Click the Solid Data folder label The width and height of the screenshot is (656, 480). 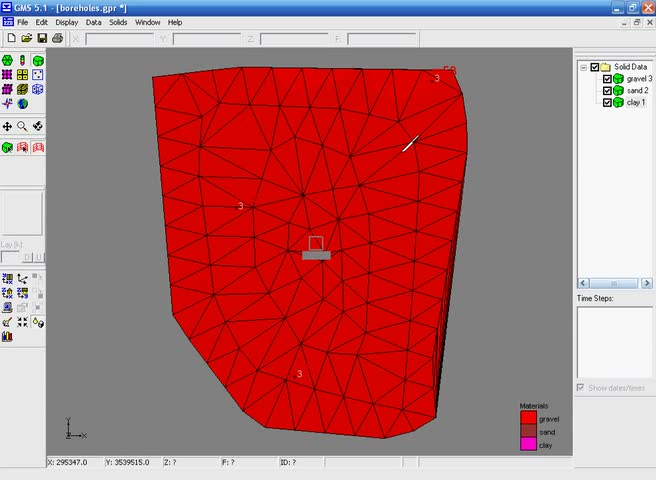[x=630, y=67]
